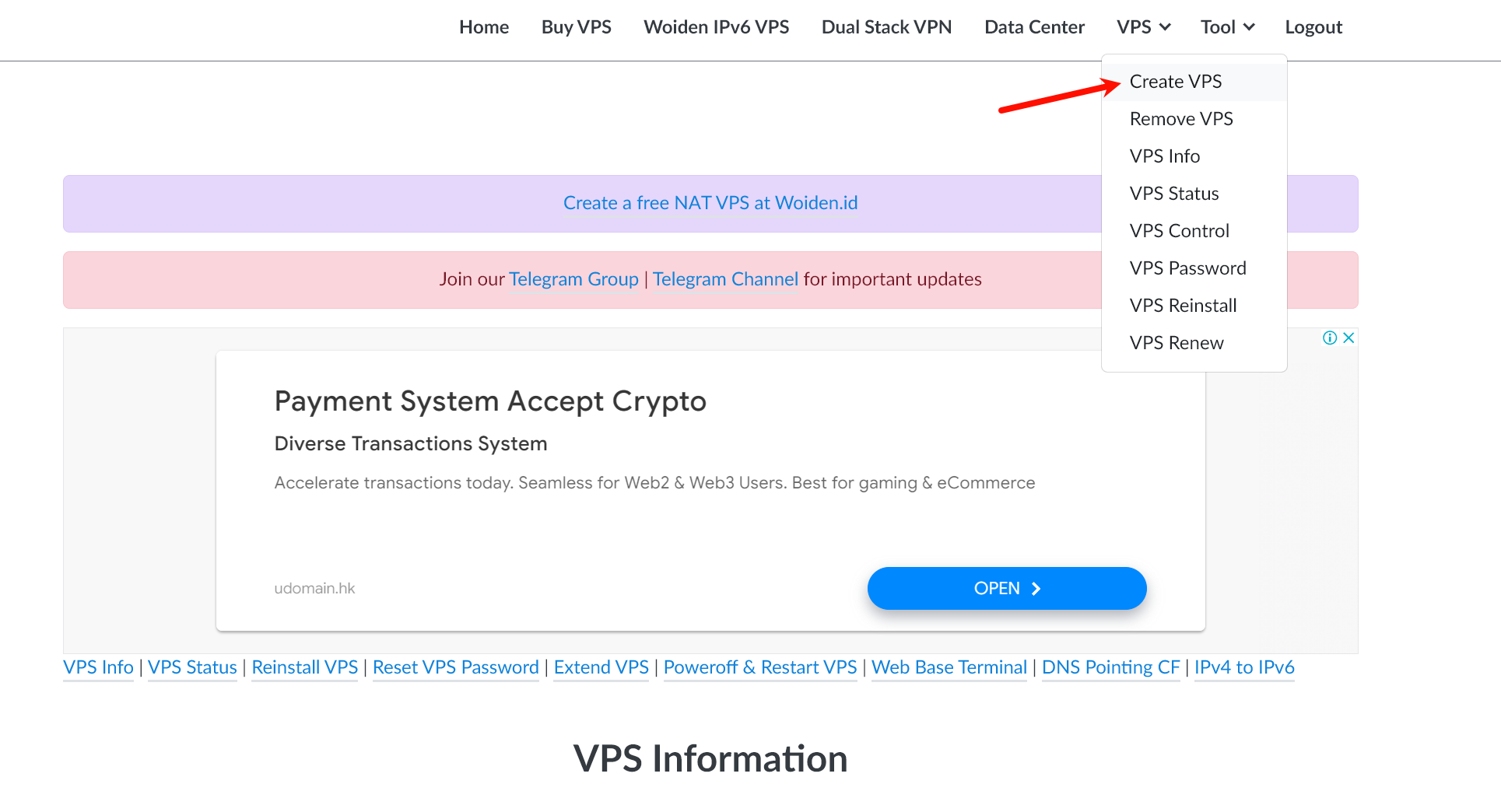Screen dimensions: 1501x812
Task: Open the Web Base Terminal link
Action: (x=949, y=667)
